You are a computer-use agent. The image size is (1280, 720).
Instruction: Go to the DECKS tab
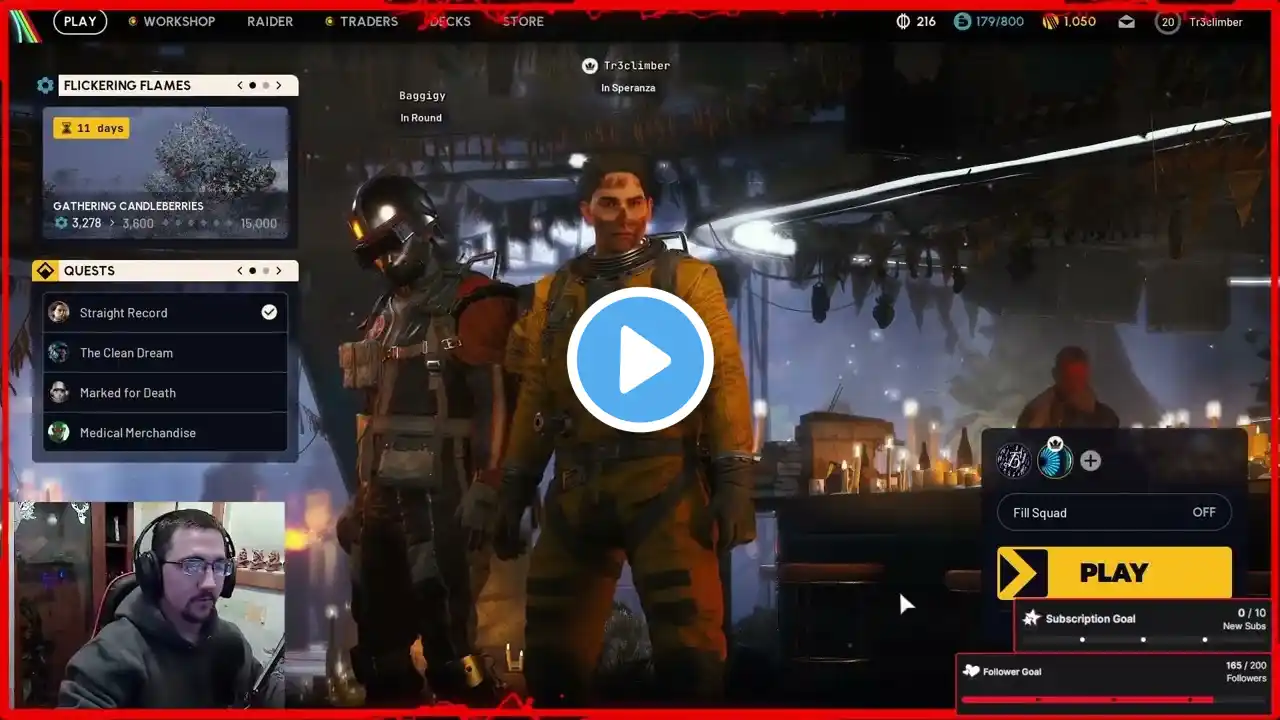click(450, 22)
